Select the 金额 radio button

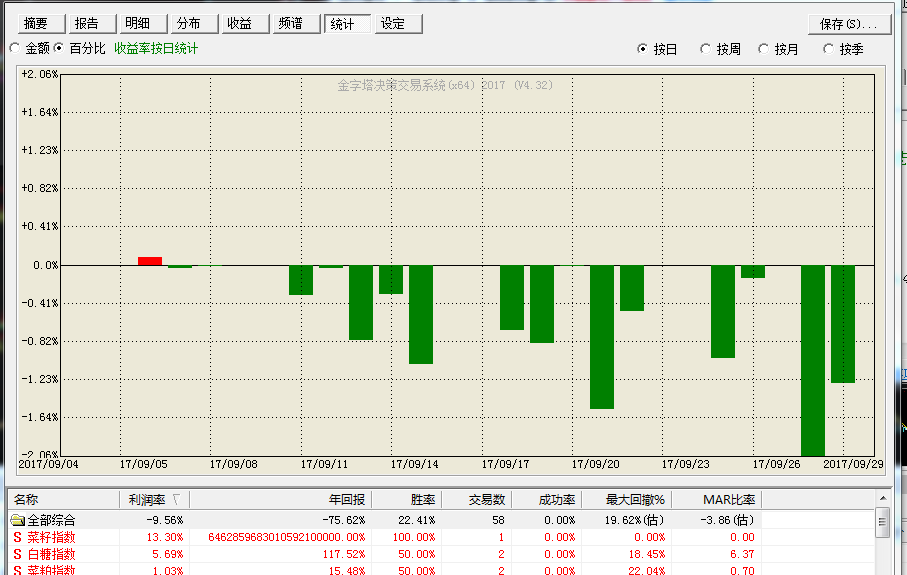[14, 48]
